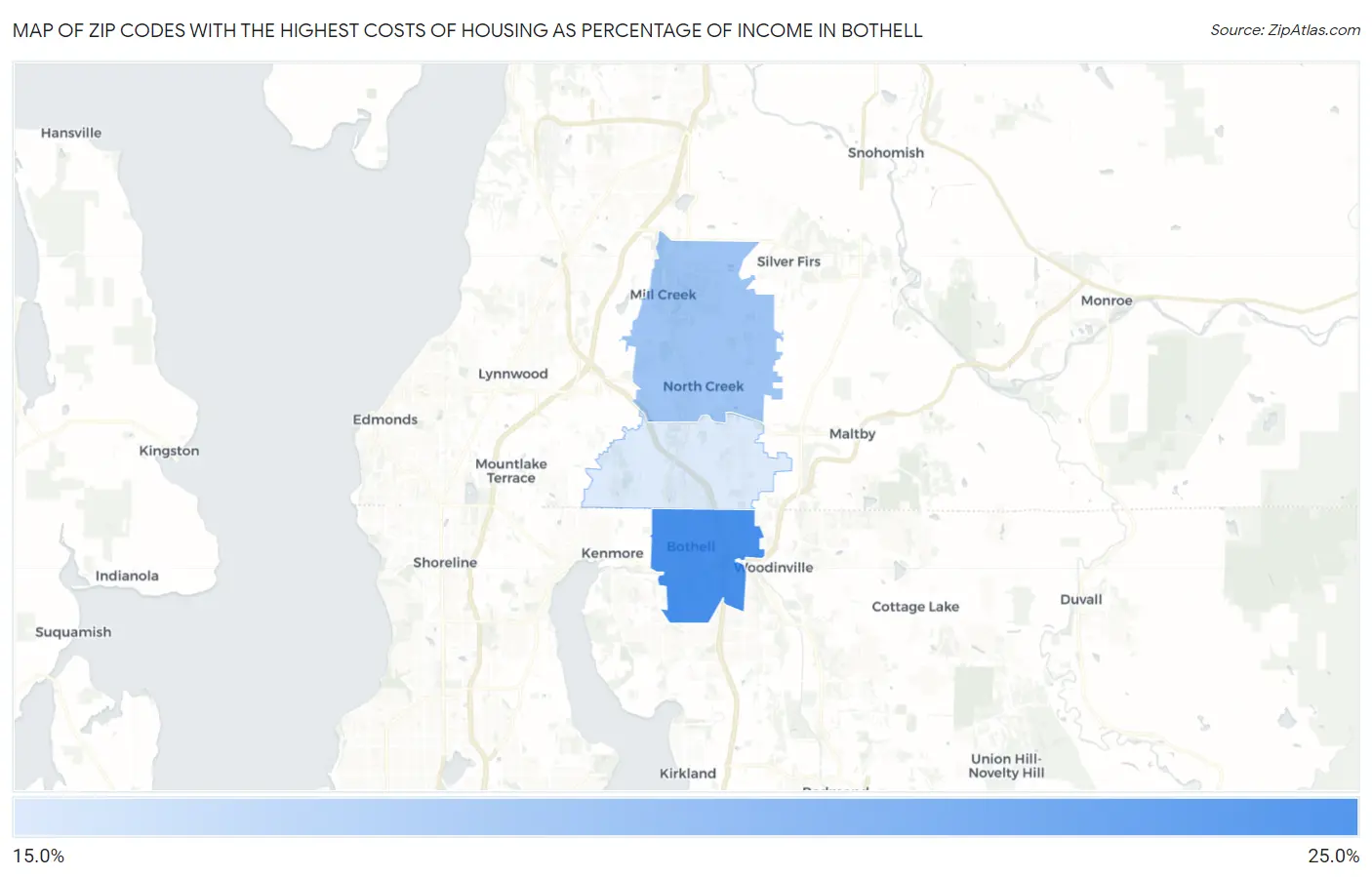Click the 'Suquamish' map label

(x=73, y=632)
